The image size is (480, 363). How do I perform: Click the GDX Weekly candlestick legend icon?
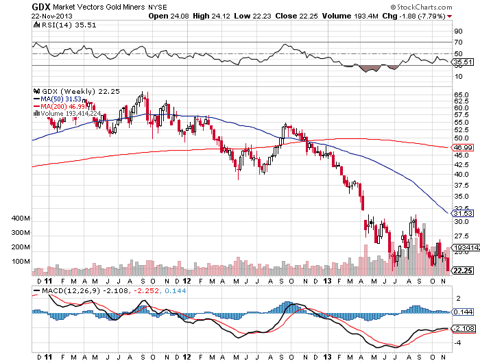pos(37,91)
